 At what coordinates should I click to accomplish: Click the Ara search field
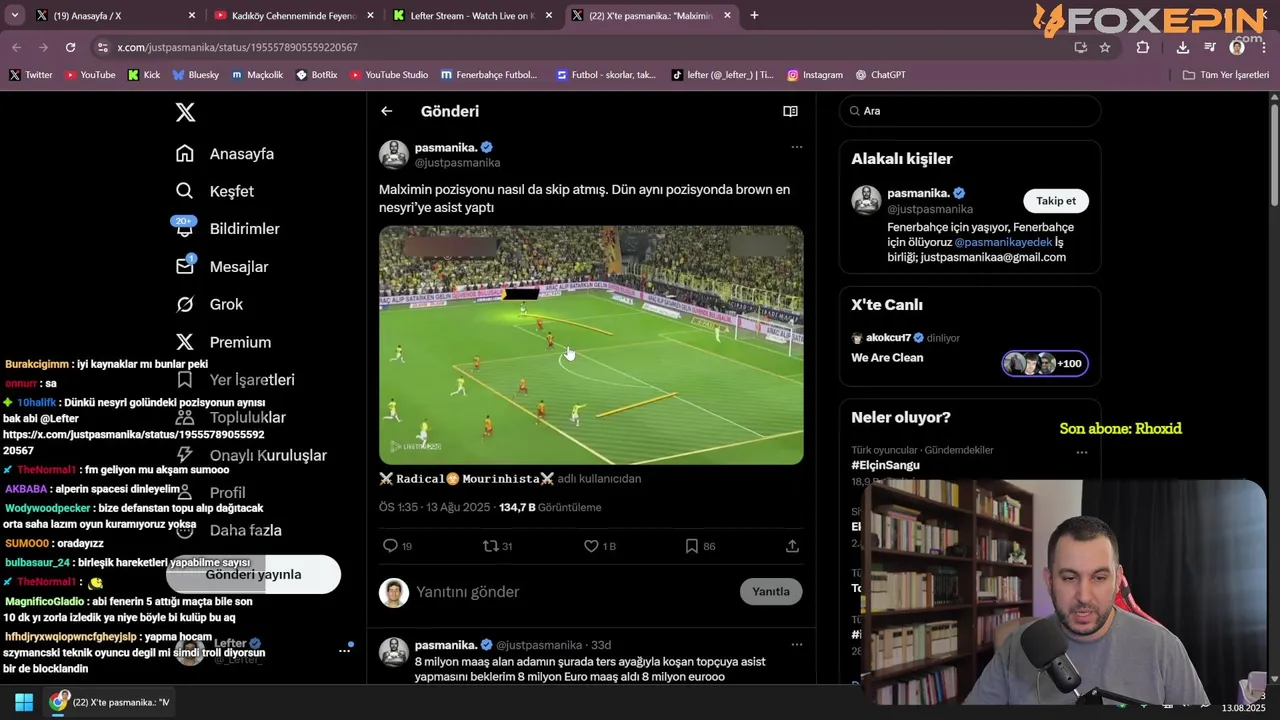[x=970, y=111]
